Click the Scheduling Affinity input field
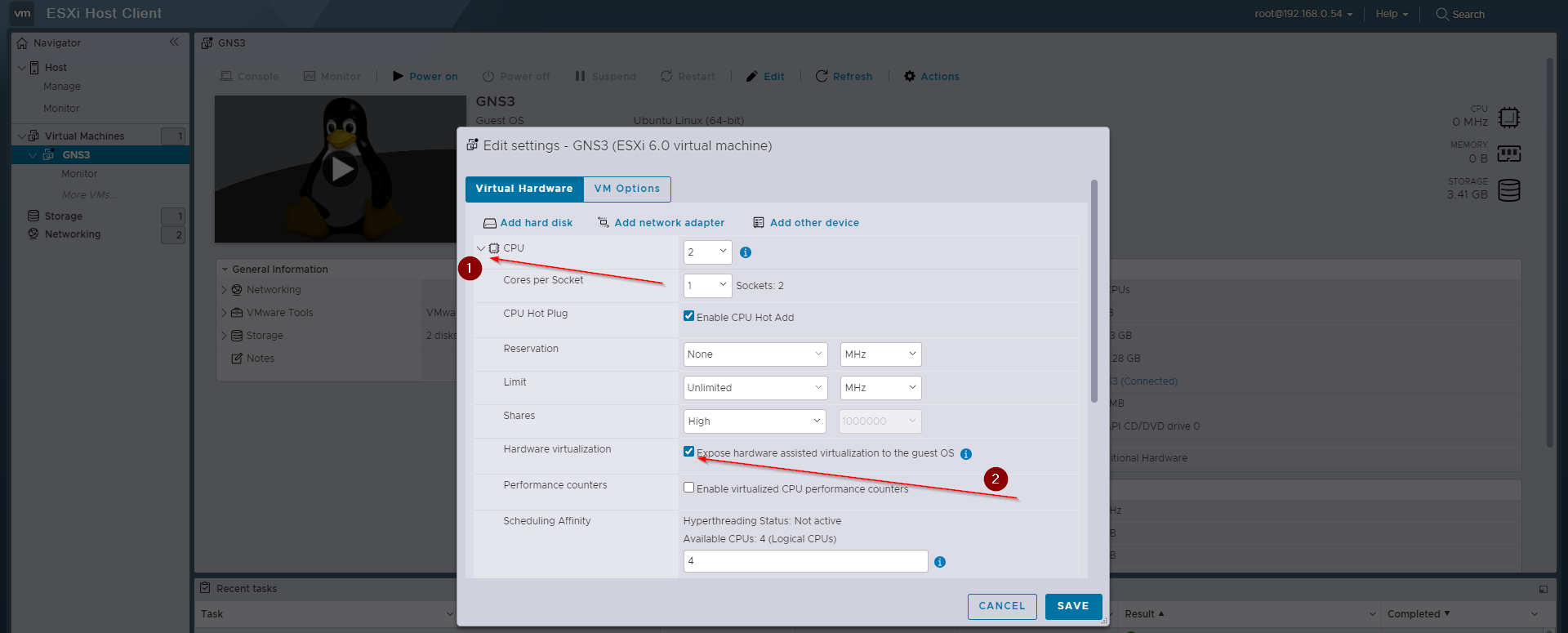 tap(805, 561)
